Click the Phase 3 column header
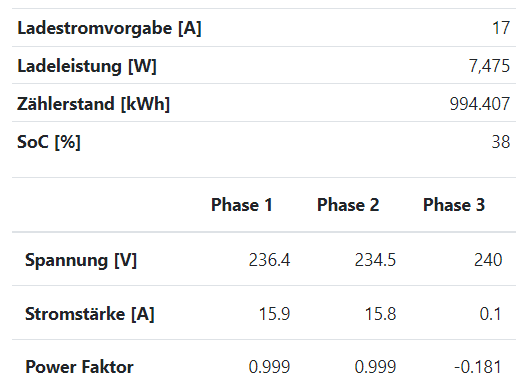This screenshot has height=386, width=532. pyautogui.click(x=454, y=205)
